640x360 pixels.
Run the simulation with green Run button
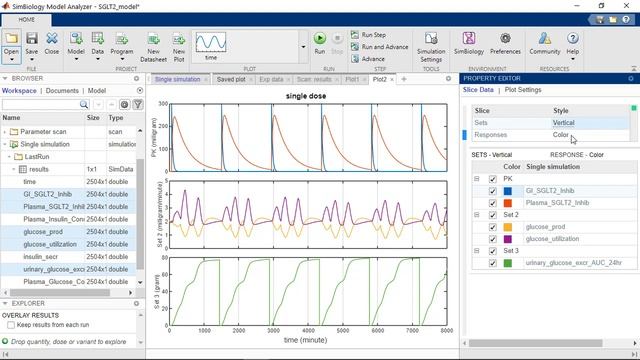[x=320, y=38]
